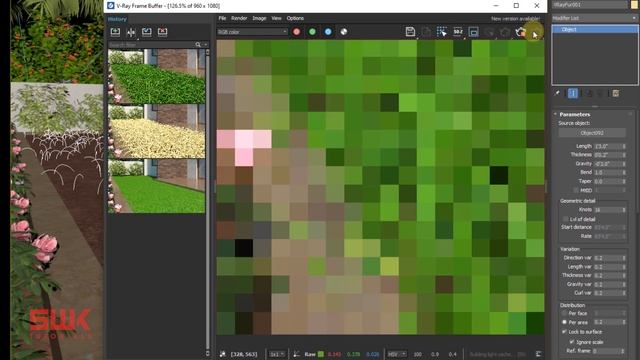Screen dimensions: 640x360
Task: Click the make unique icon
Action: 589,93
